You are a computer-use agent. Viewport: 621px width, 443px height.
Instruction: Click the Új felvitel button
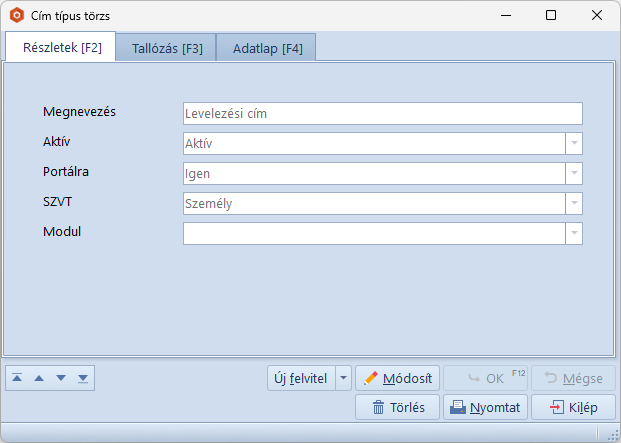tap(300, 378)
